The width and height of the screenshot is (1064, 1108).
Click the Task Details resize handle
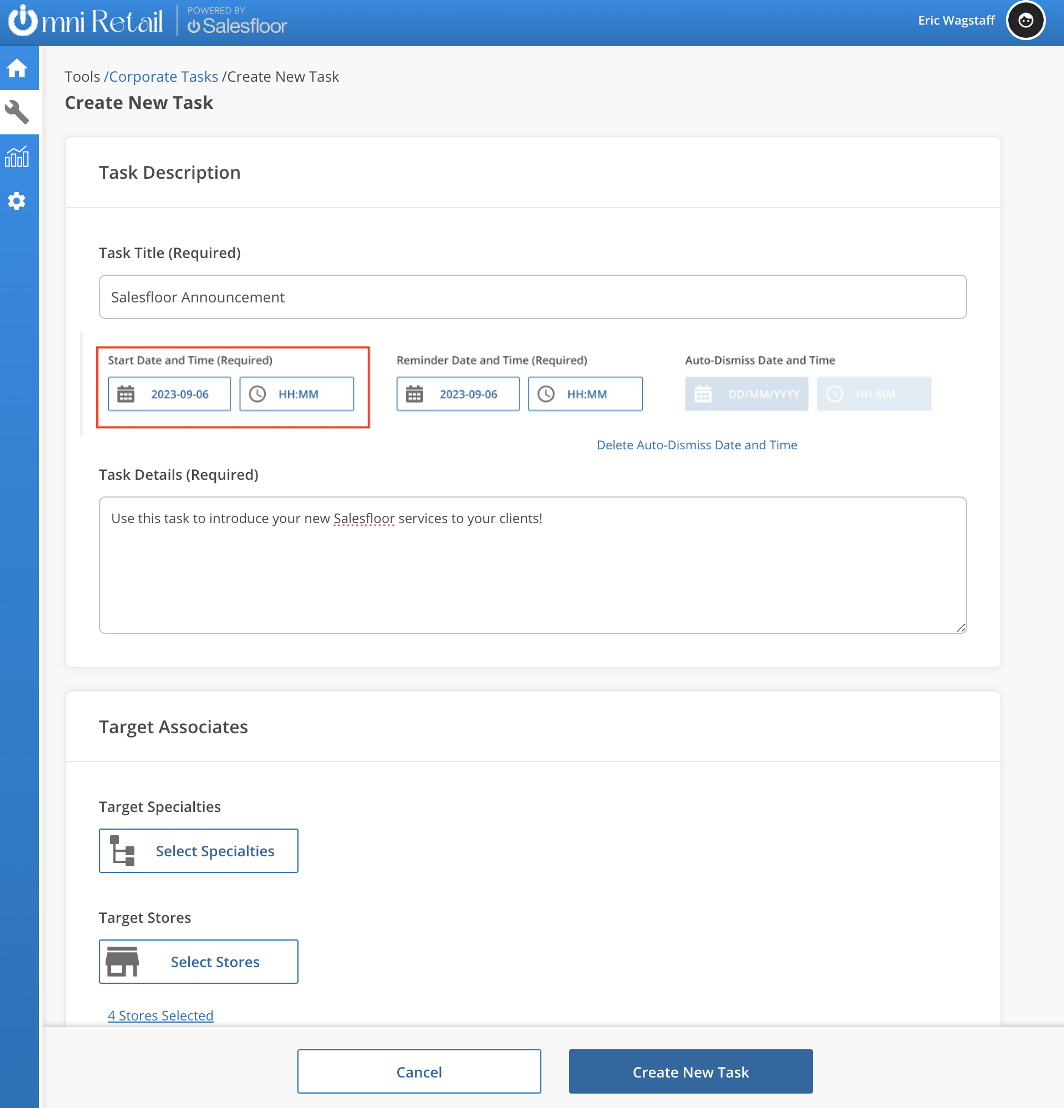[x=961, y=627]
